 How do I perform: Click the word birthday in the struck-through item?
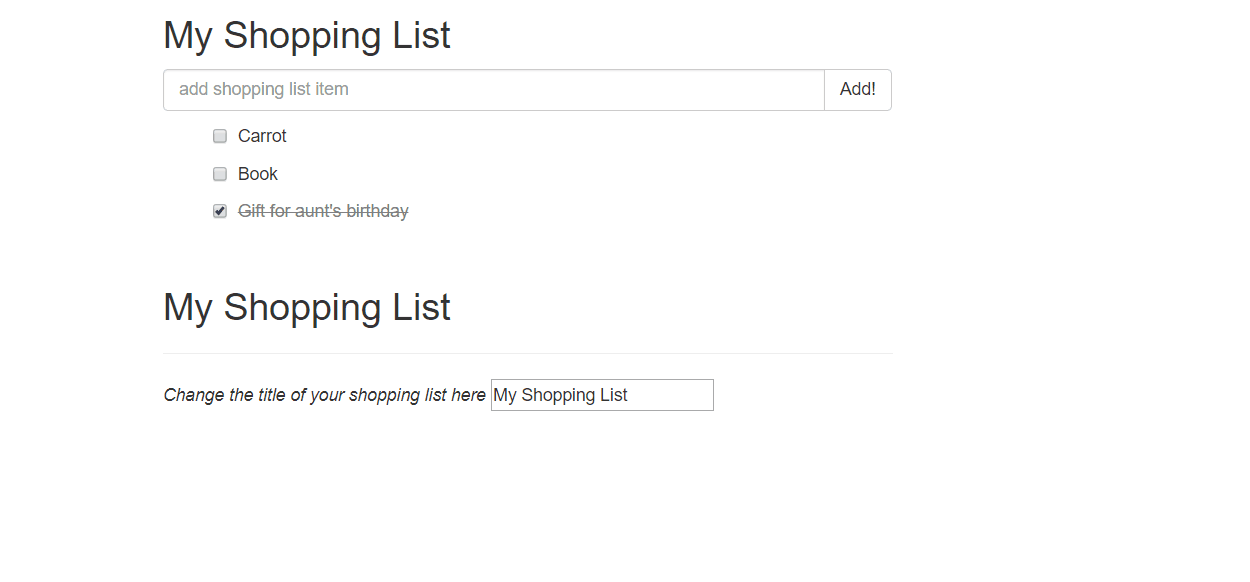pyautogui.click(x=374, y=211)
